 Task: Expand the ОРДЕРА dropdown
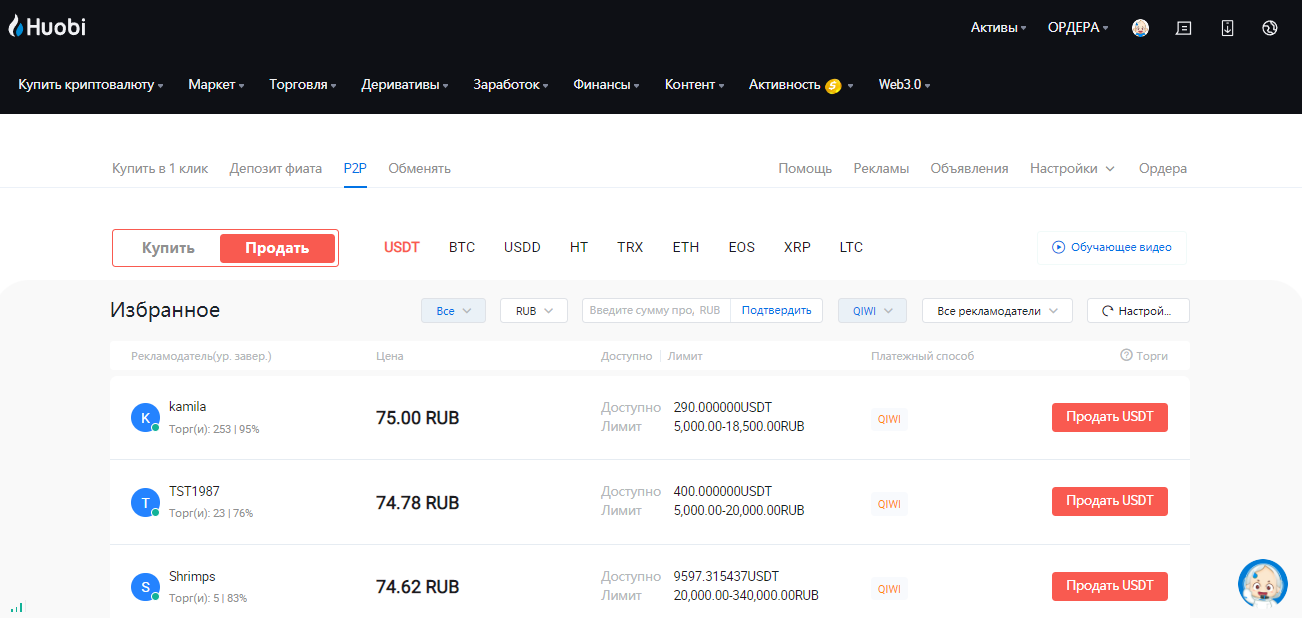coord(1078,28)
